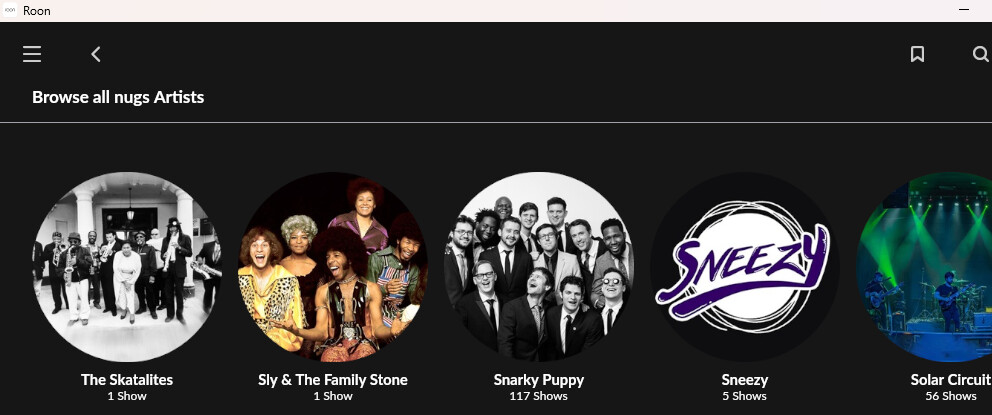Select Sly & The Family Stone name

333,380
